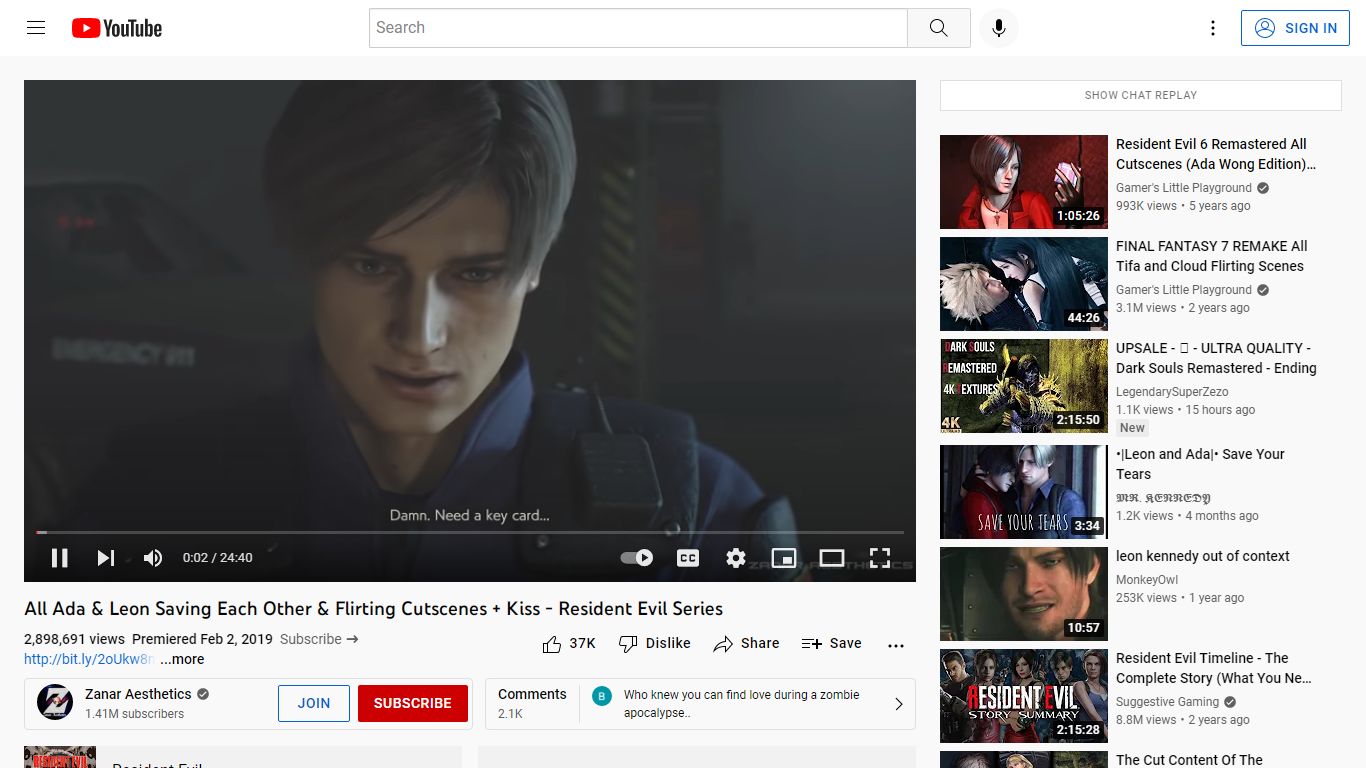Enable miniplayer mode
The image size is (1366, 768).
[x=784, y=558]
